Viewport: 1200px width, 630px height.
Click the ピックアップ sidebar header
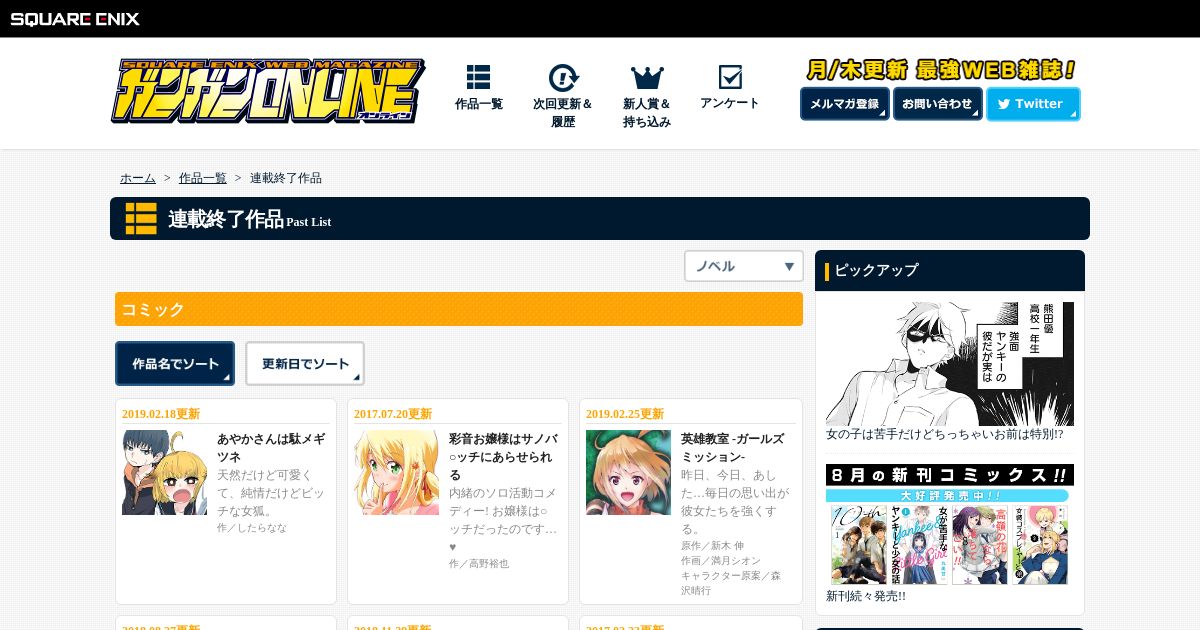[x=950, y=270]
